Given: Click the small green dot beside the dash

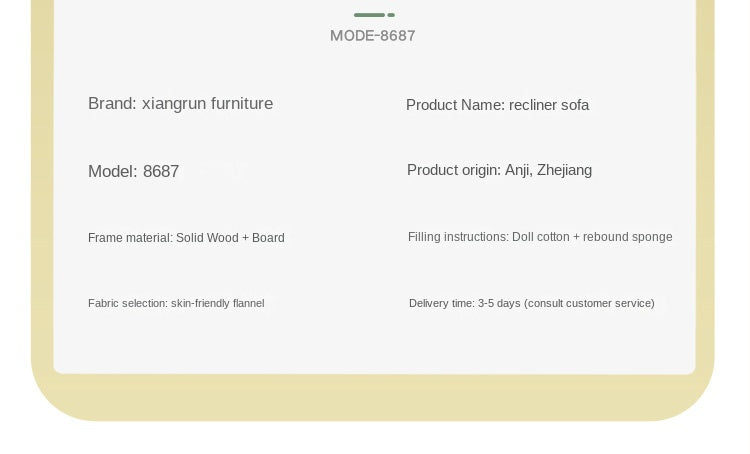Looking at the screenshot, I should (x=391, y=15).
